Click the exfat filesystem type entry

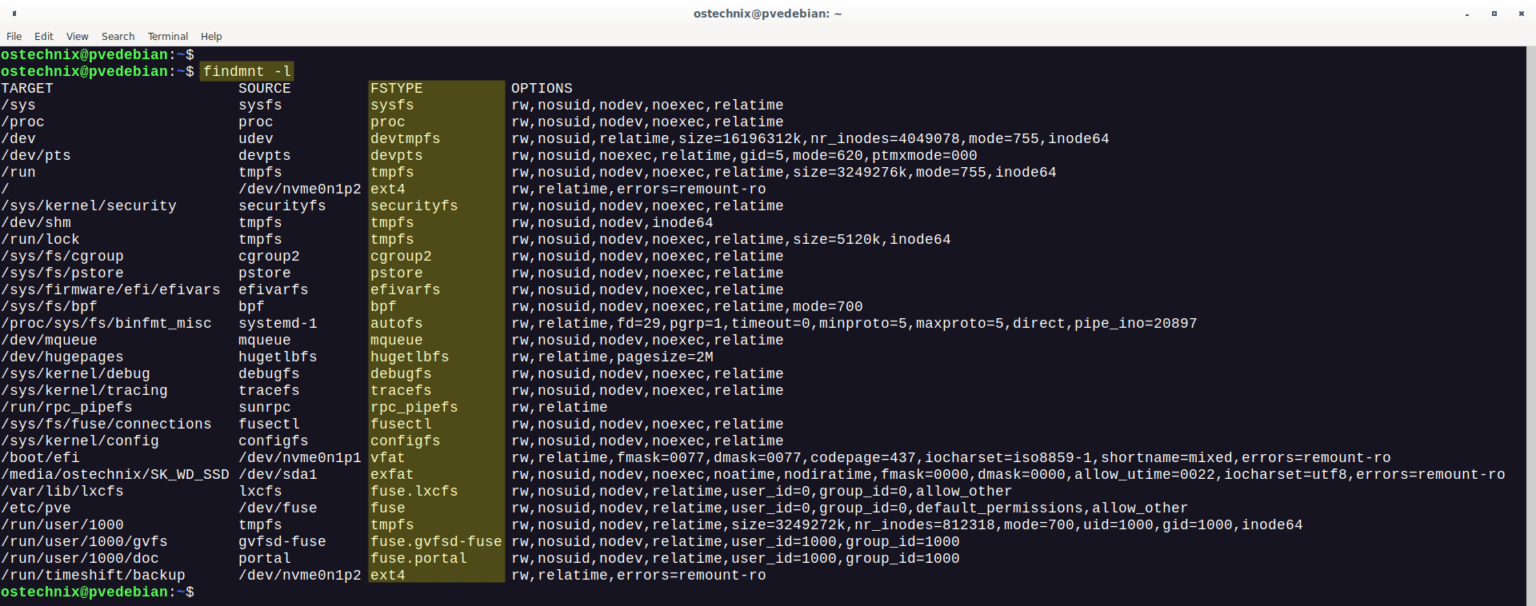(389, 474)
